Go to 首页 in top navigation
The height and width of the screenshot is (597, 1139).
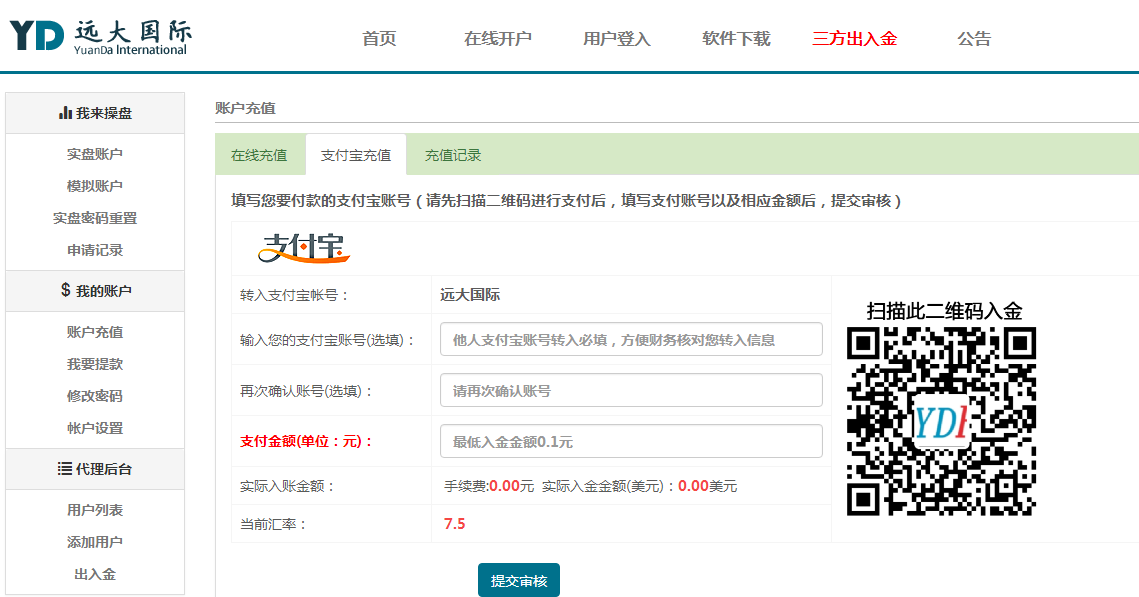(x=379, y=38)
